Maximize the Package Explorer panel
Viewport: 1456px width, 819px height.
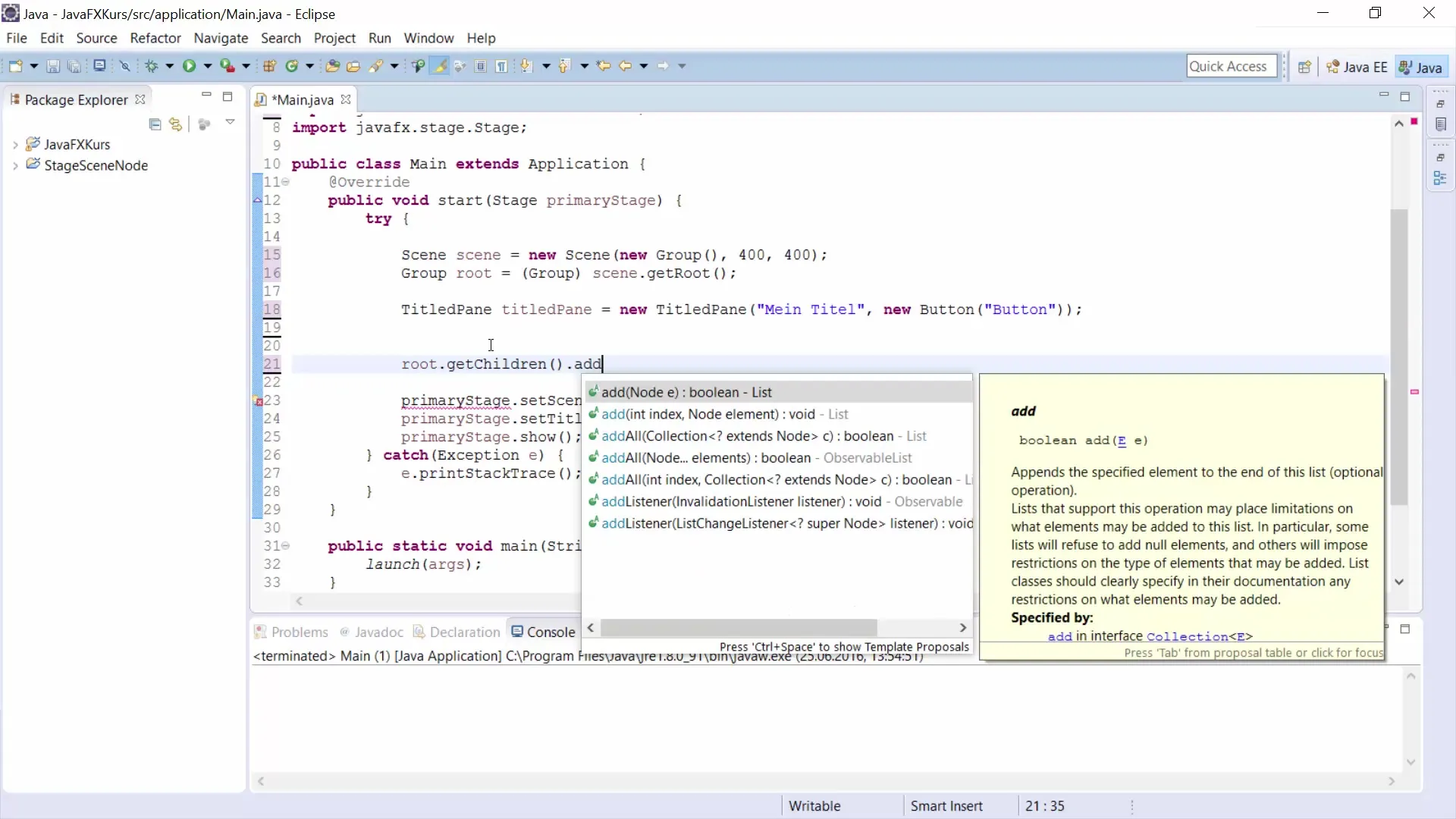(x=227, y=96)
